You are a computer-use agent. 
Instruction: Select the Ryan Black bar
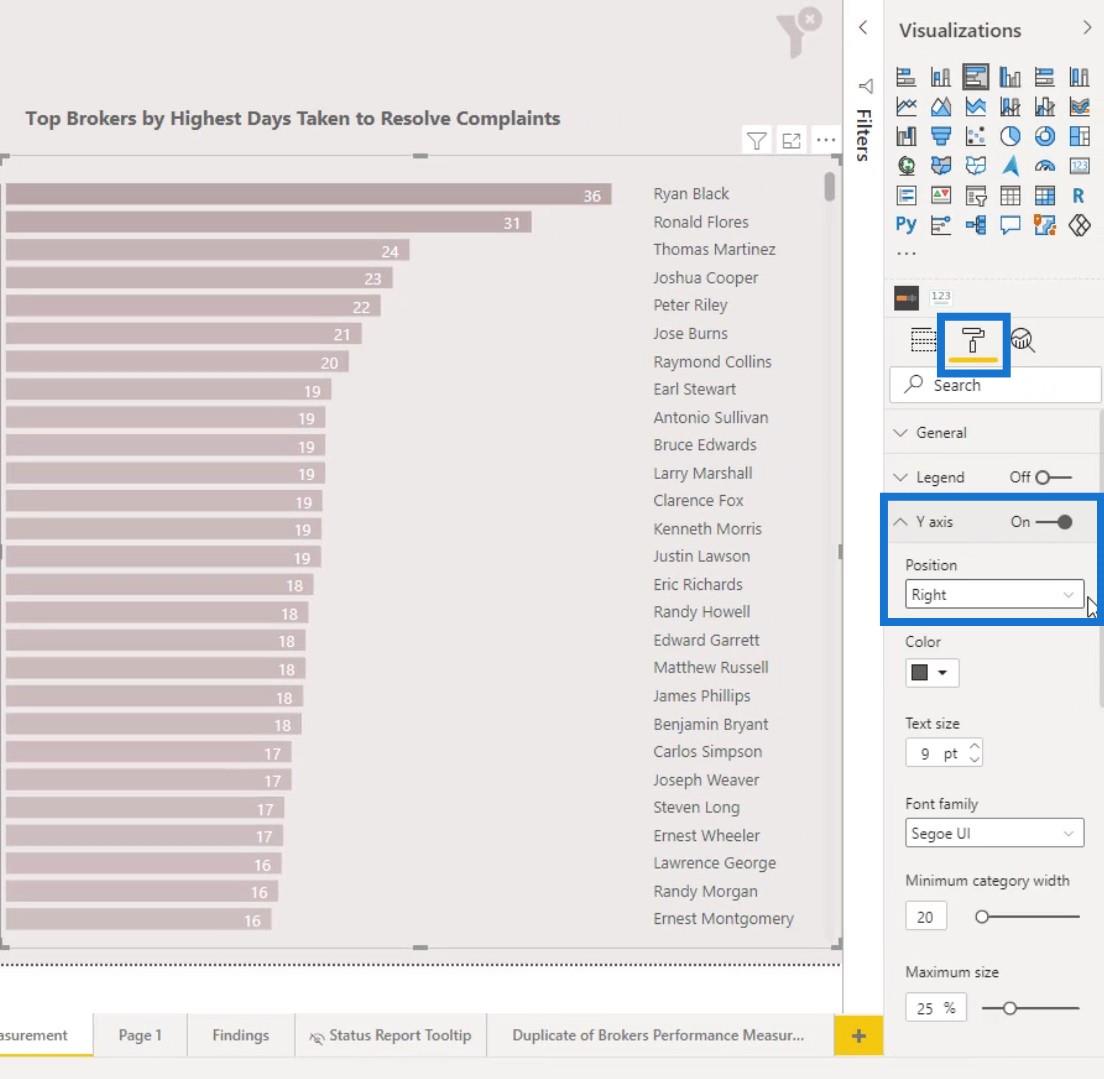coord(308,194)
